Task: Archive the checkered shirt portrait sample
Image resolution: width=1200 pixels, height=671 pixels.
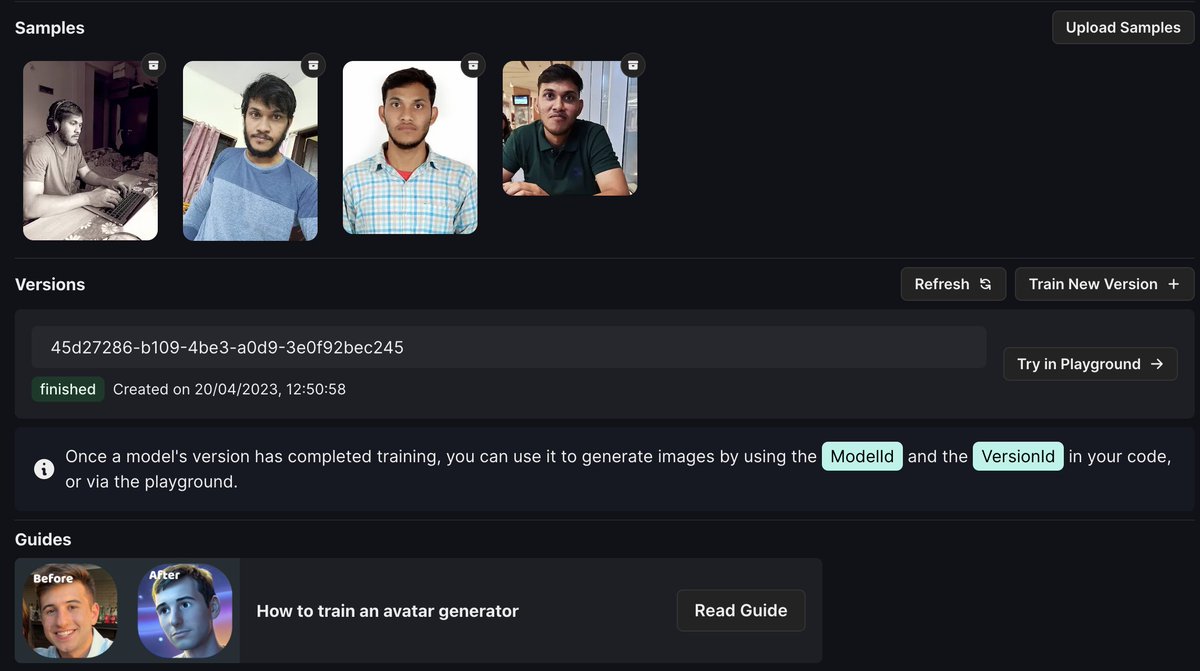Action: click(473, 65)
